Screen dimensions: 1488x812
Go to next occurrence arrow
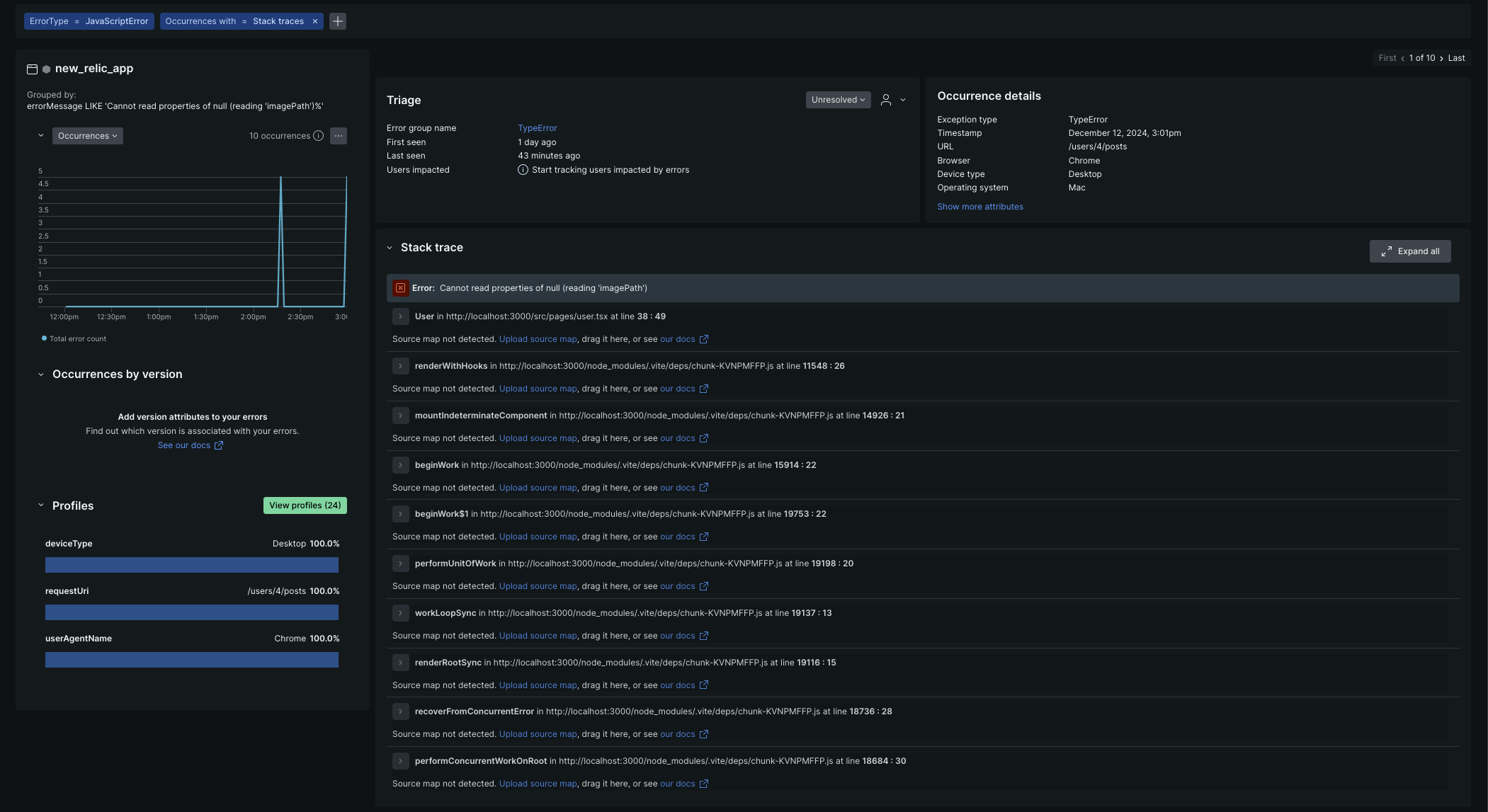click(x=1441, y=58)
